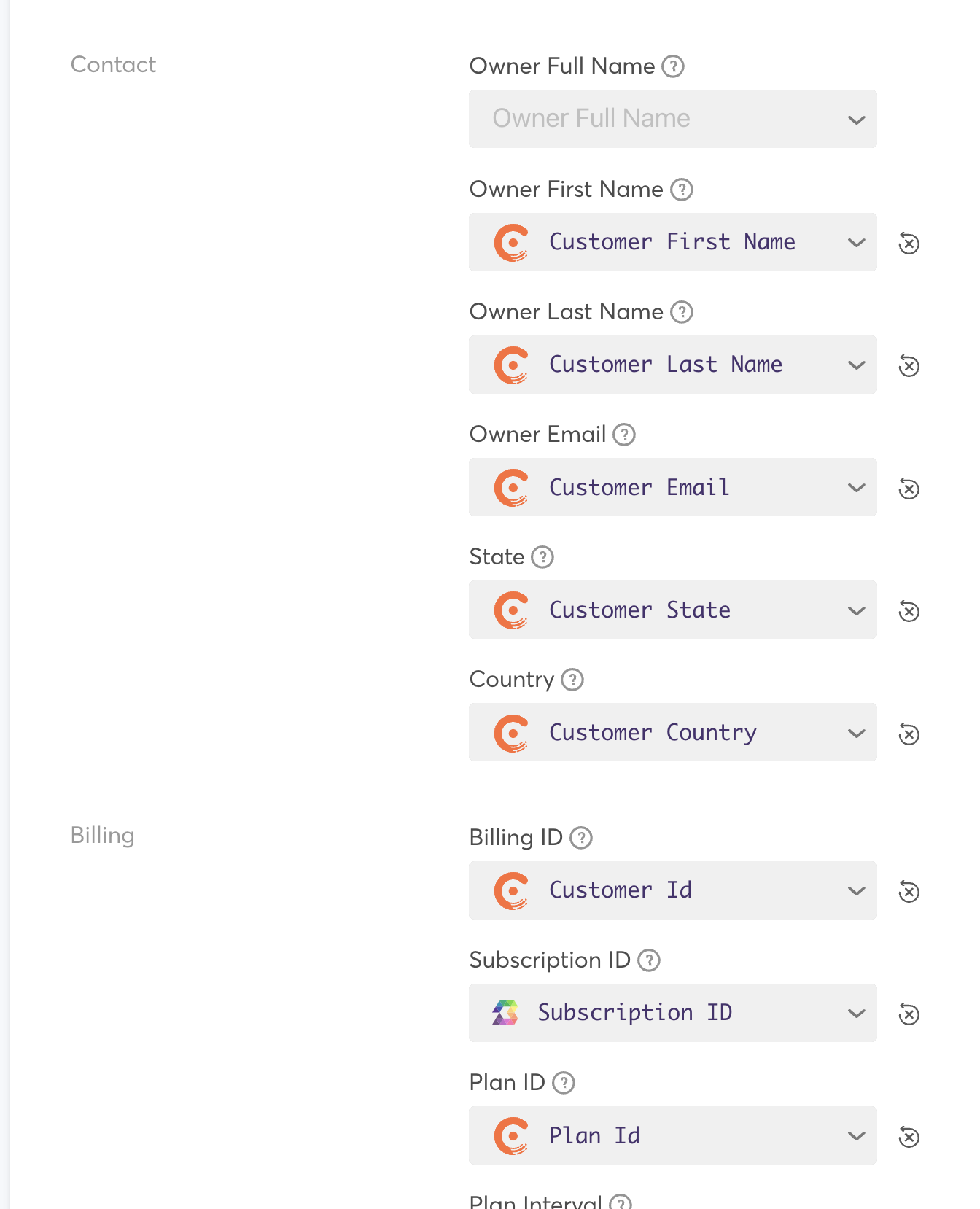The height and width of the screenshot is (1209, 980).
Task: Show help for Billing ID field
Action: pyautogui.click(x=580, y=838)
